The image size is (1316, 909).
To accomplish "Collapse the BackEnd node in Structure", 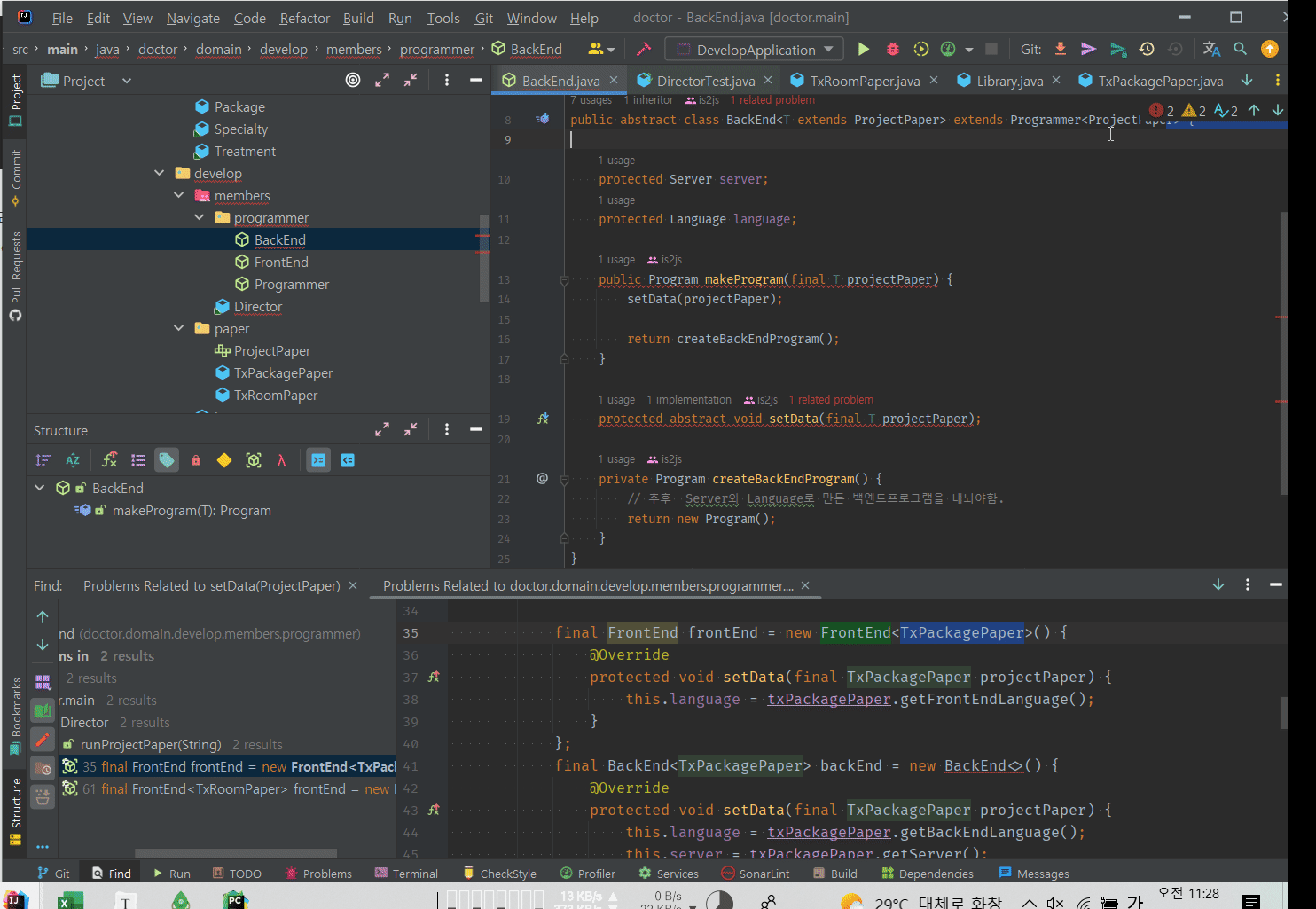I will click(x=40, y=488).
